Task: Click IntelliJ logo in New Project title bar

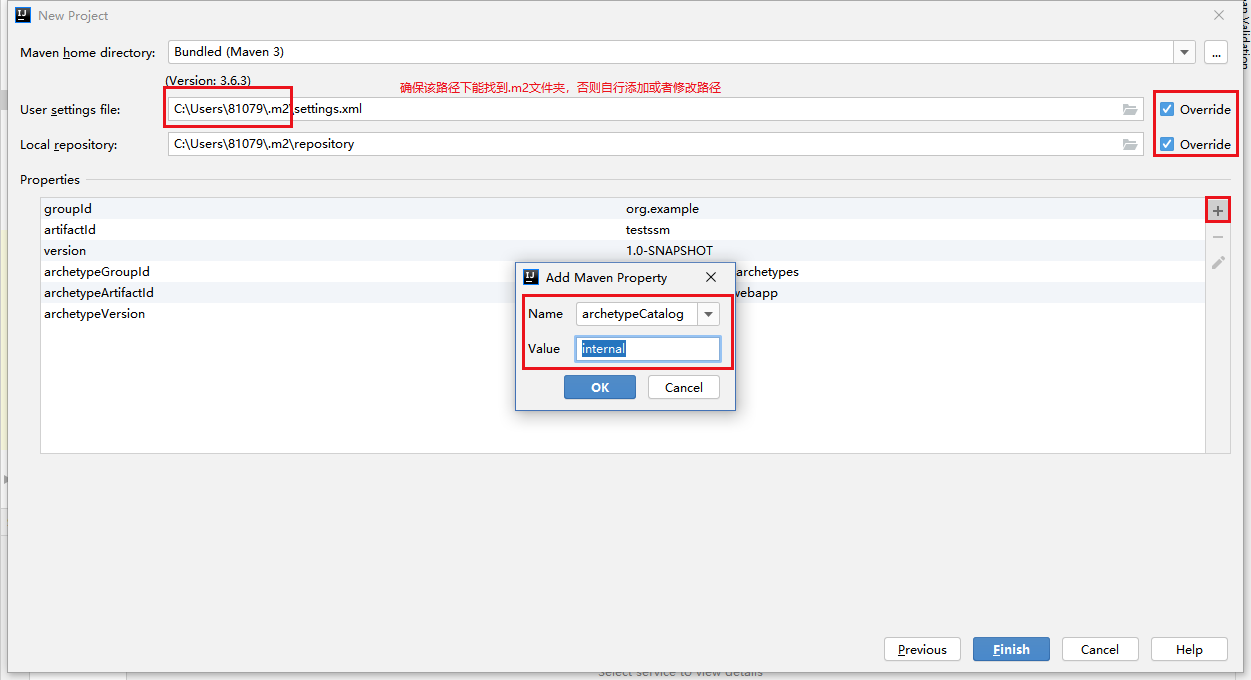Action: point(24,15)
